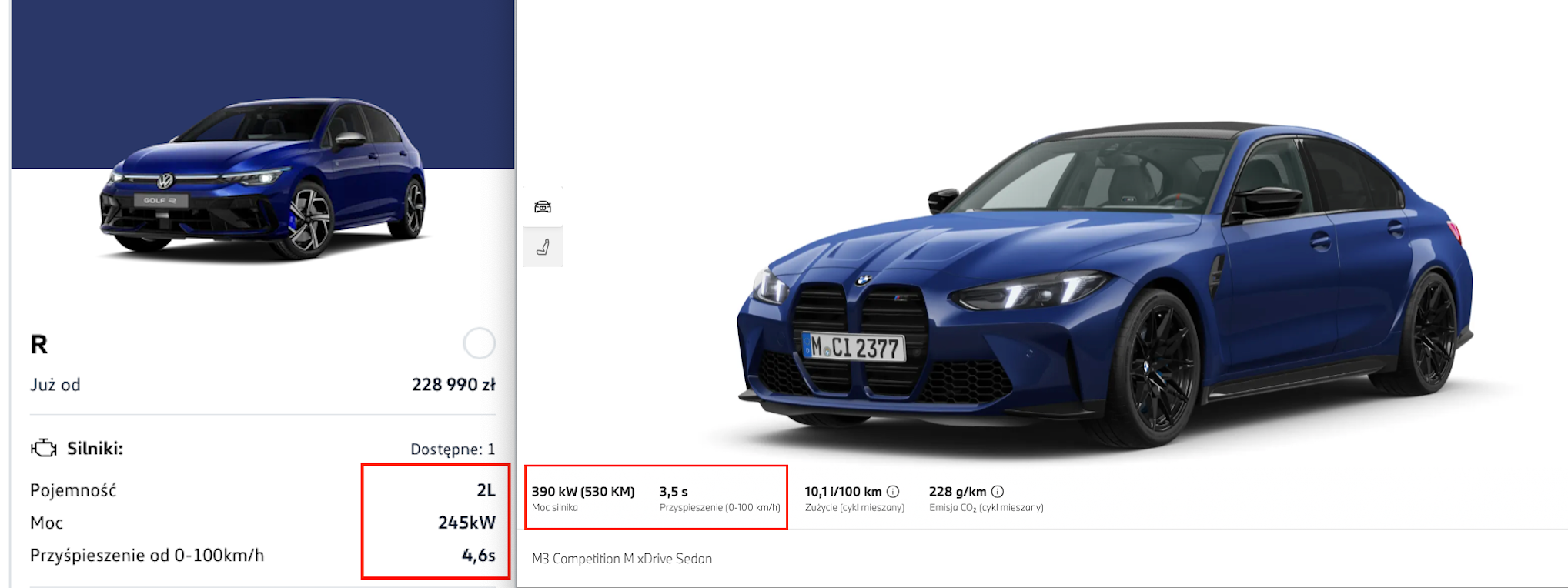Switch to BMW interior seat view icon

click(543, 247)
